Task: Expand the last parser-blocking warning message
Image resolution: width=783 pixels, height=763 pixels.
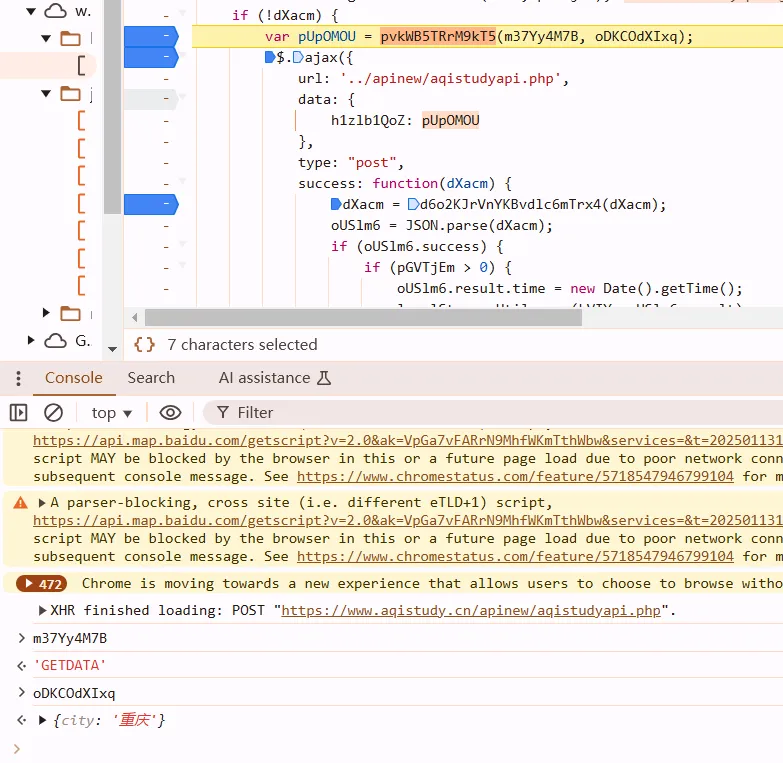Action: [42, 502]
